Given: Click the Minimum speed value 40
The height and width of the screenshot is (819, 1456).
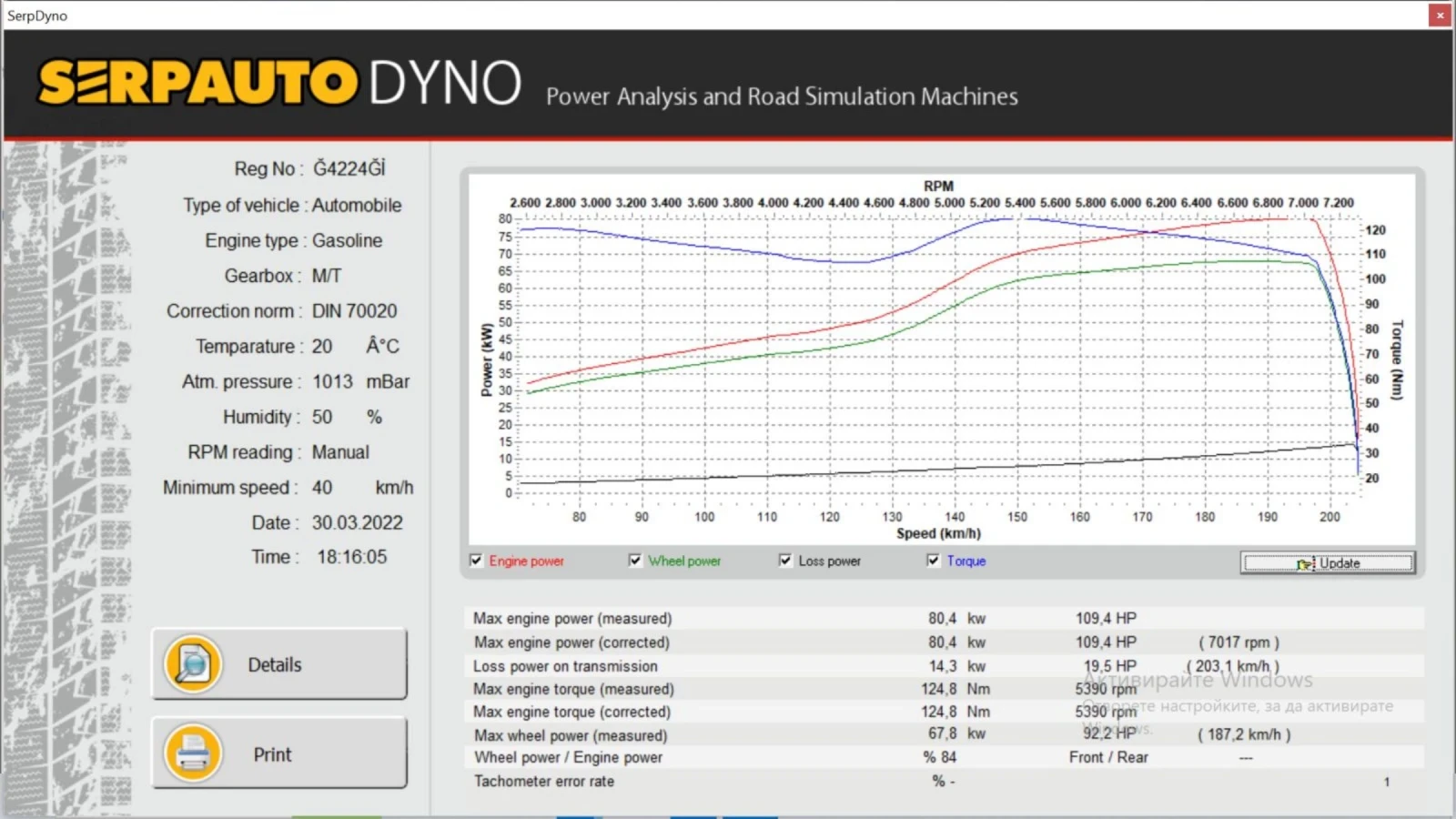Looking at the screenshot, I should coord(322,488).
